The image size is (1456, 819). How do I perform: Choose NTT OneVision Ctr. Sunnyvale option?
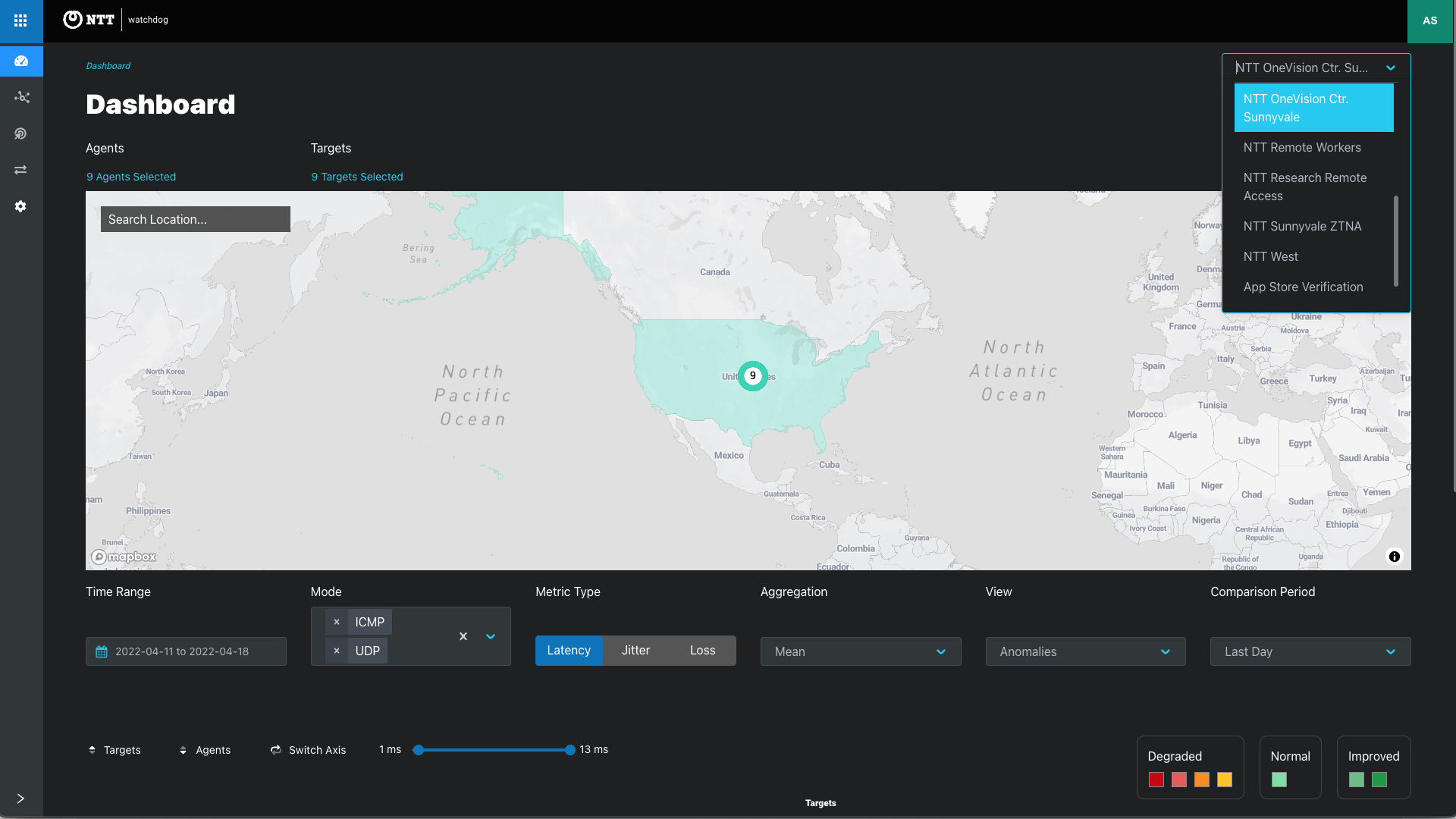(x=1314, y=108)
